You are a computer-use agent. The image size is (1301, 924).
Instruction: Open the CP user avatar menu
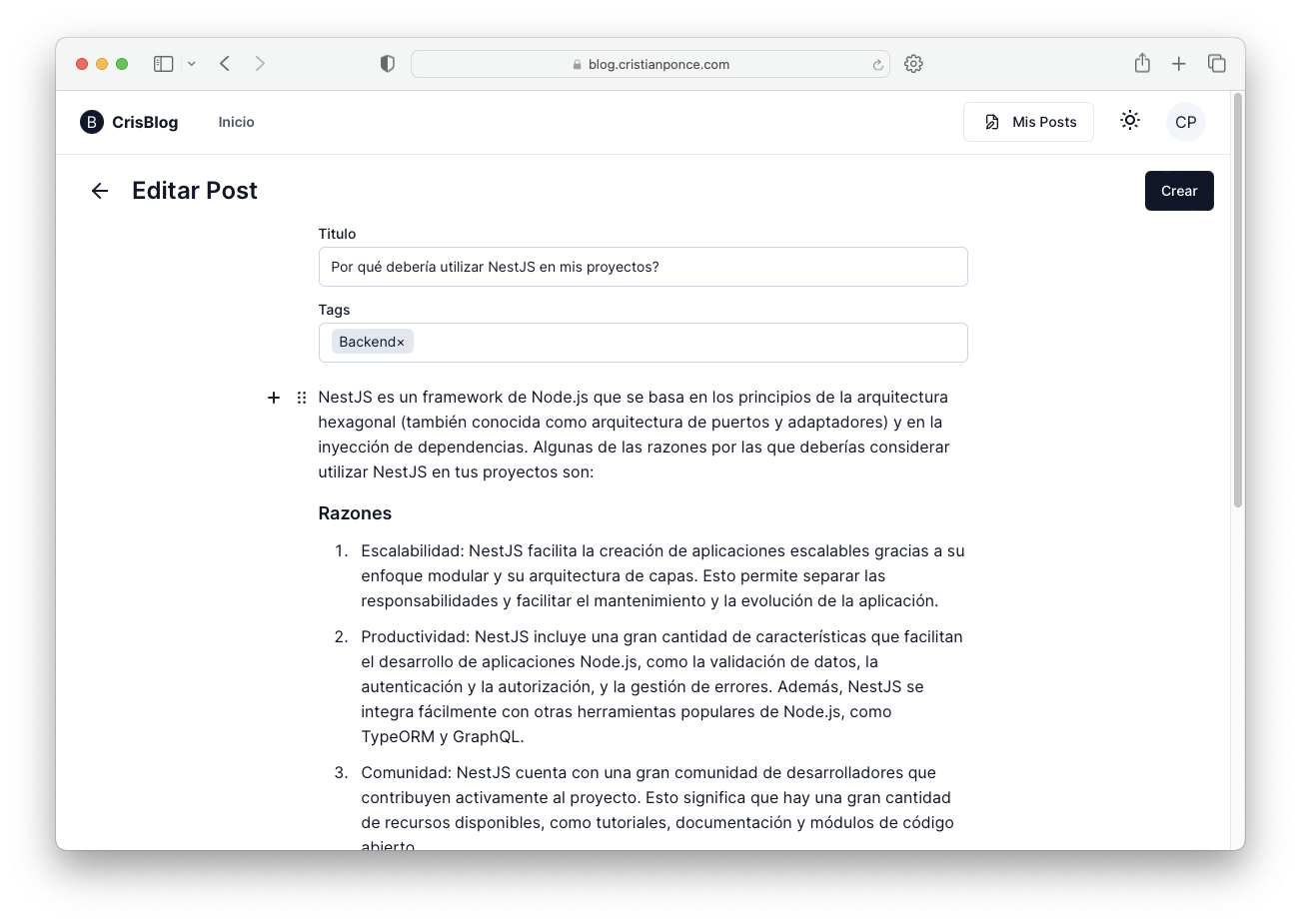pos(1186,122)
